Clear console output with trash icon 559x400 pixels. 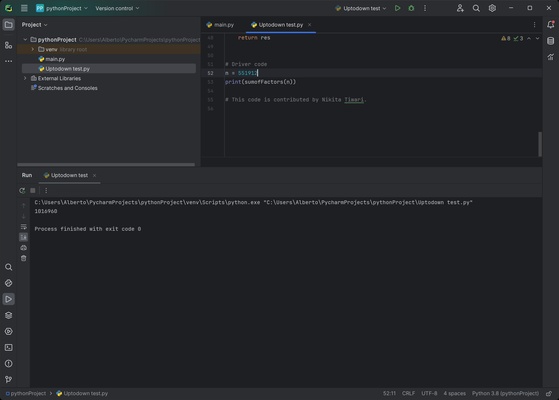click(x=24, y=258)
